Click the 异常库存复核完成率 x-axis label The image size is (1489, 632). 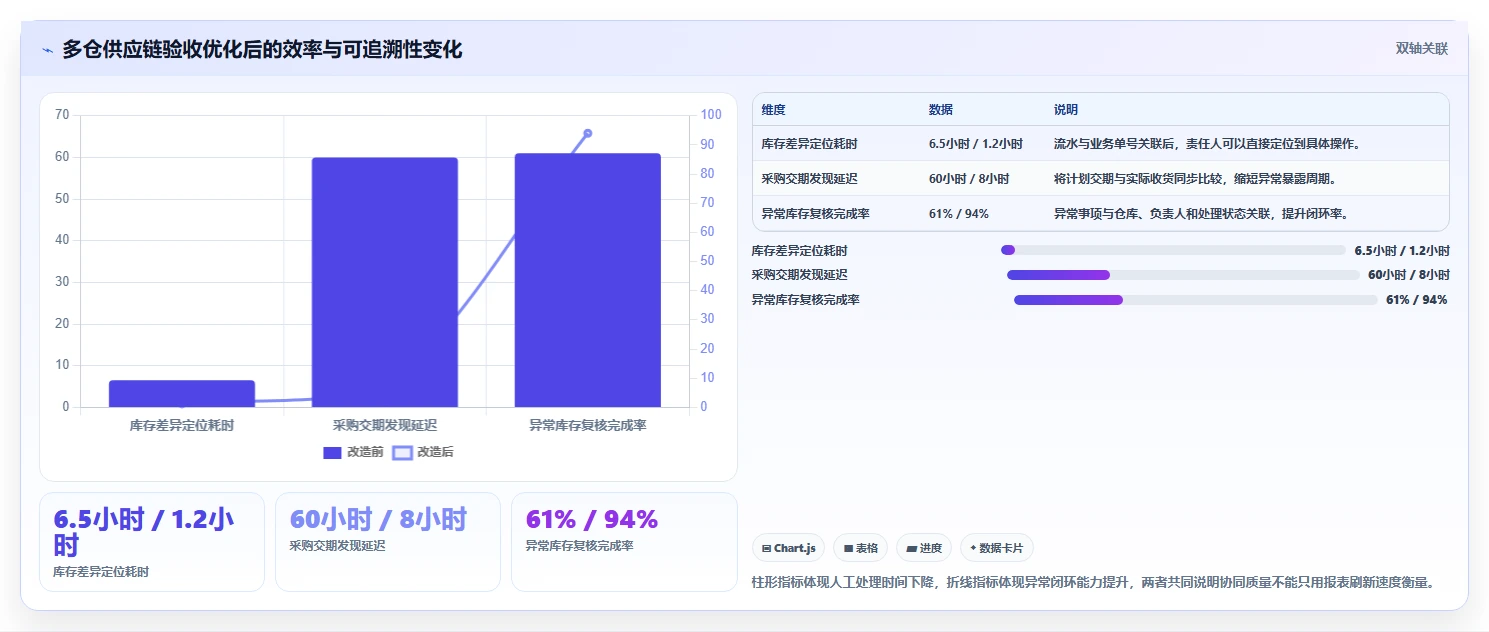click(x=588, y=425)
